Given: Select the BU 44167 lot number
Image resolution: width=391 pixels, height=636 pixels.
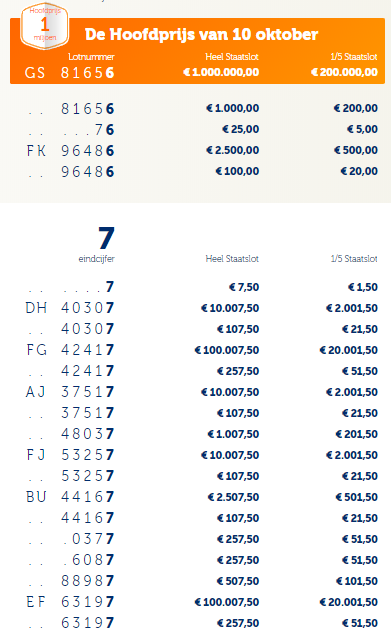Looking at the screenshot, I should (70, 497).
